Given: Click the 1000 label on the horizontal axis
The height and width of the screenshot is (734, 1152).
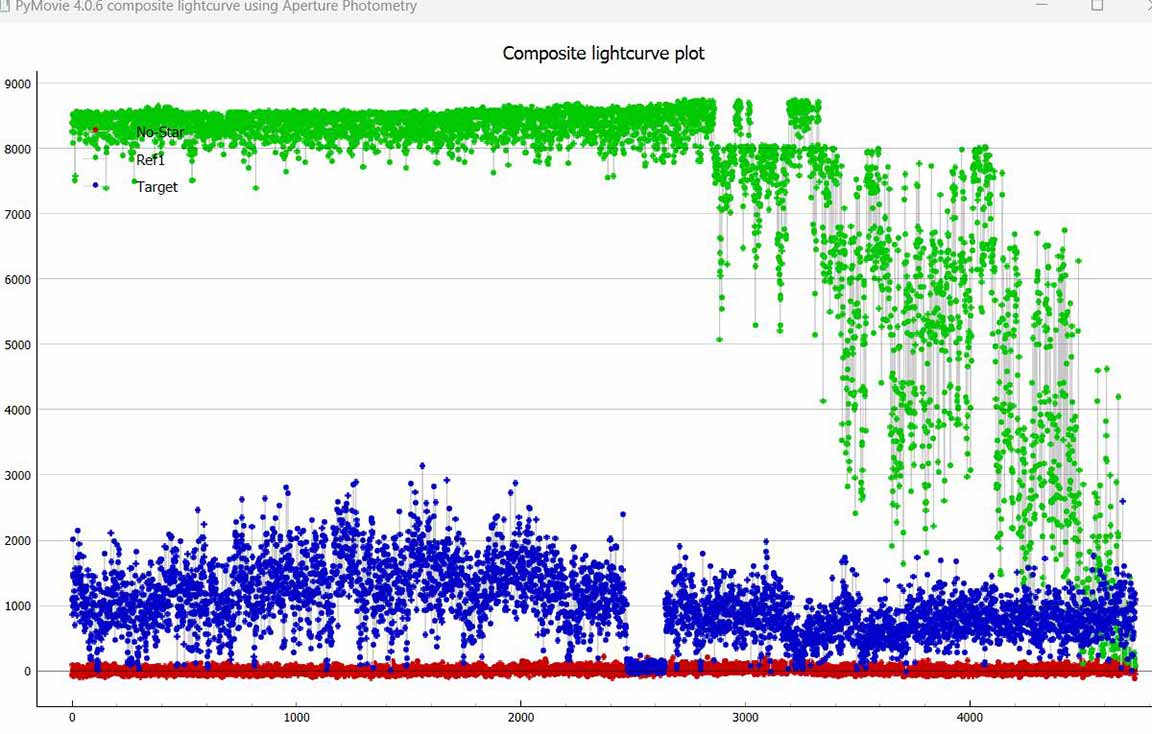Looking at the screenshot, I should point(296,717).
